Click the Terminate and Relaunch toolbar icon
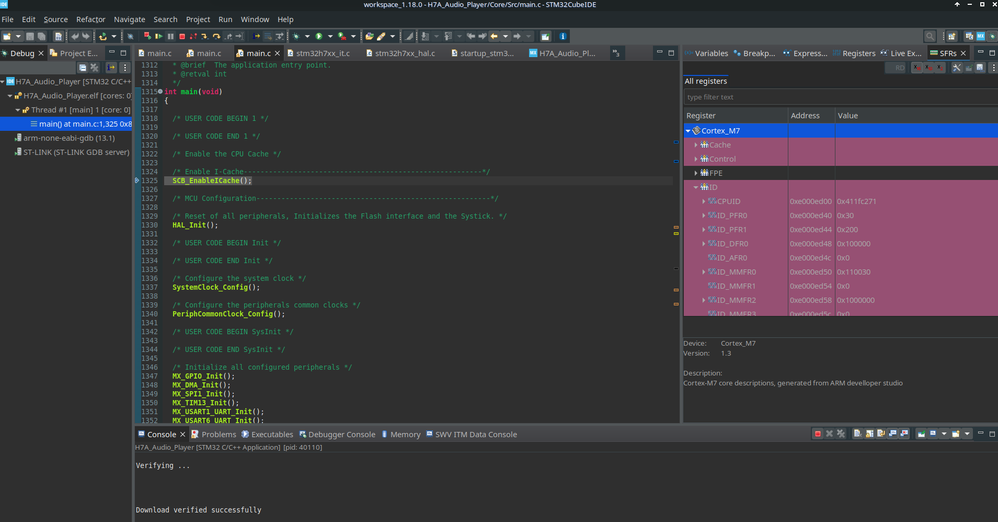Viewport: 998px width, 522px height. pyautogui.click(x=147, y=36)
